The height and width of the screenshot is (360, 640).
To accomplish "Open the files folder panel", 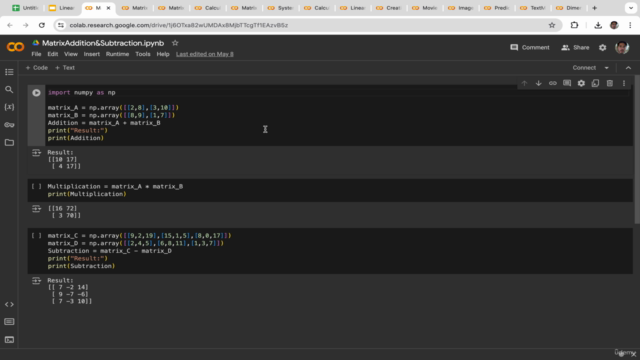I will coord(9,142).
